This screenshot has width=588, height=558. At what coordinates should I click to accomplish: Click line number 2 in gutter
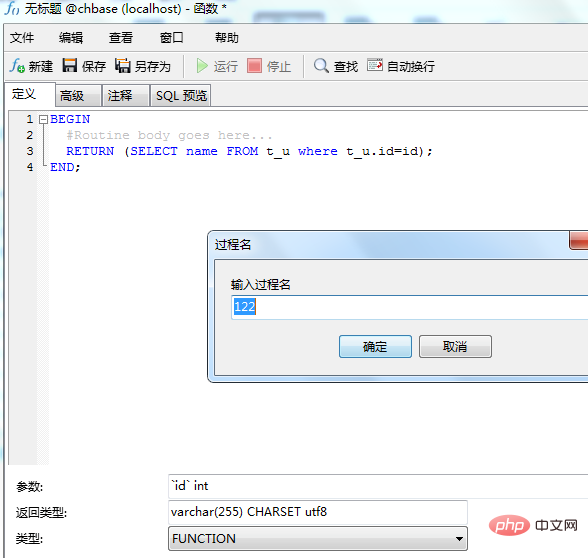pos(30,135)
